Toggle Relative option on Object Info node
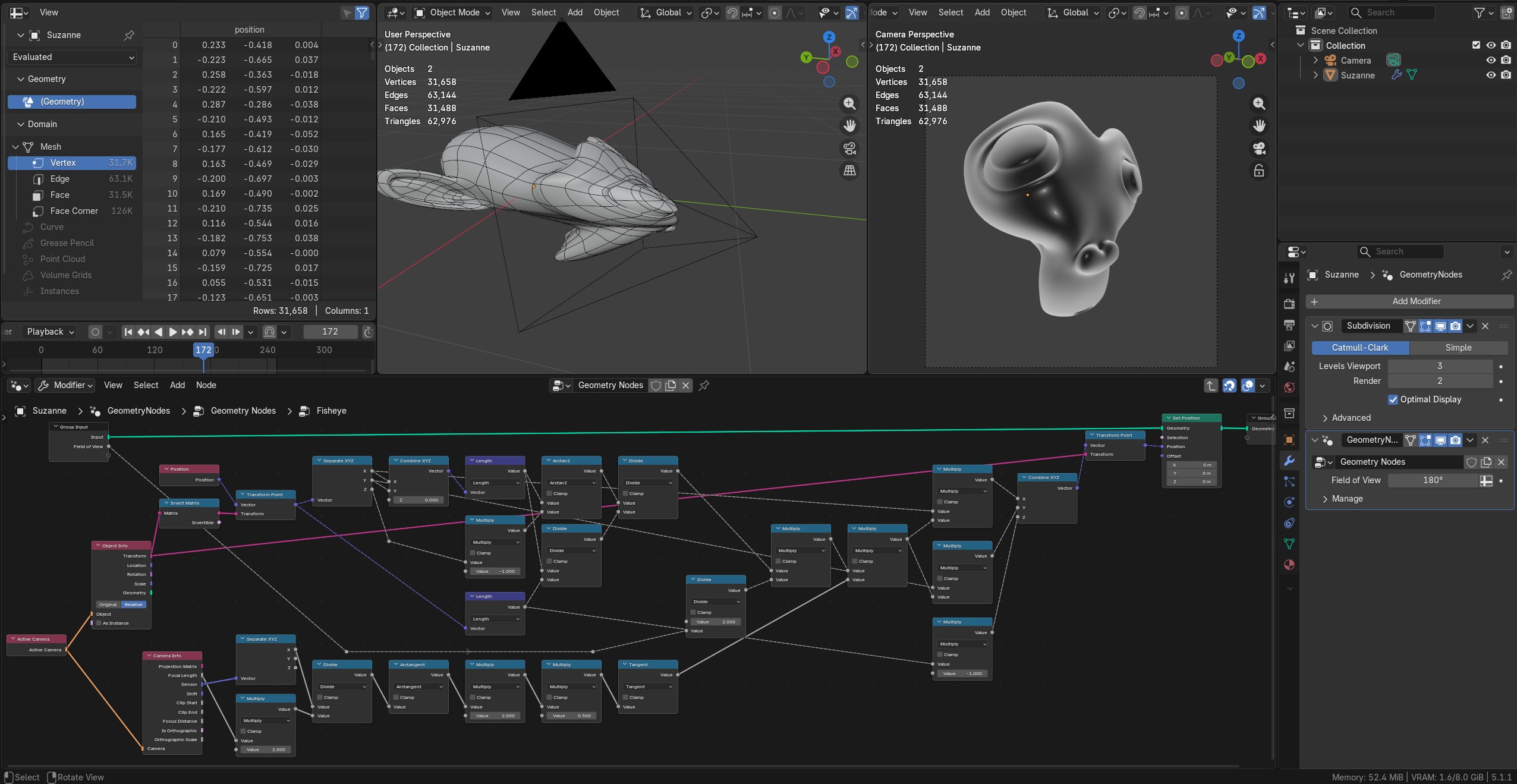The height and width of the screenshot is (784, 1517). coord(133,604)
